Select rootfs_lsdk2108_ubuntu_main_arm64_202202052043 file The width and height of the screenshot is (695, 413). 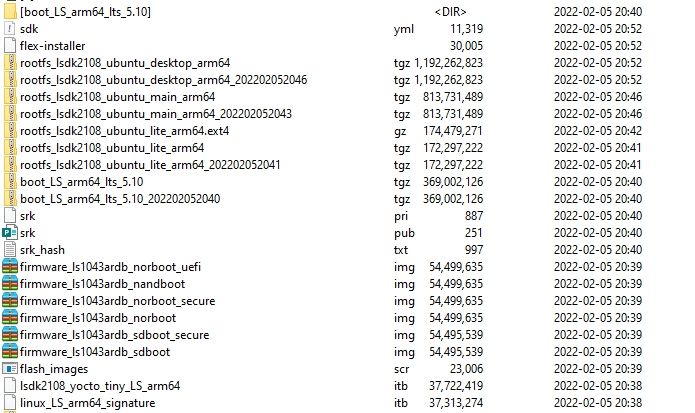click(x=155, y=114)
